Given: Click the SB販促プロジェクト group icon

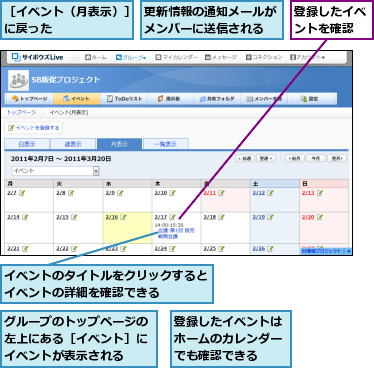Looking at the screenshot, I should coord(19,80).
